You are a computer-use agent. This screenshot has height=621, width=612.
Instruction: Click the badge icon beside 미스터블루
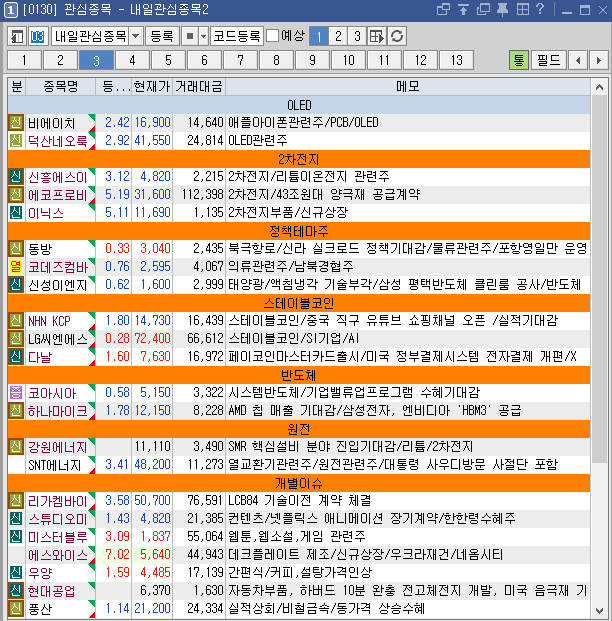(16, 537)
